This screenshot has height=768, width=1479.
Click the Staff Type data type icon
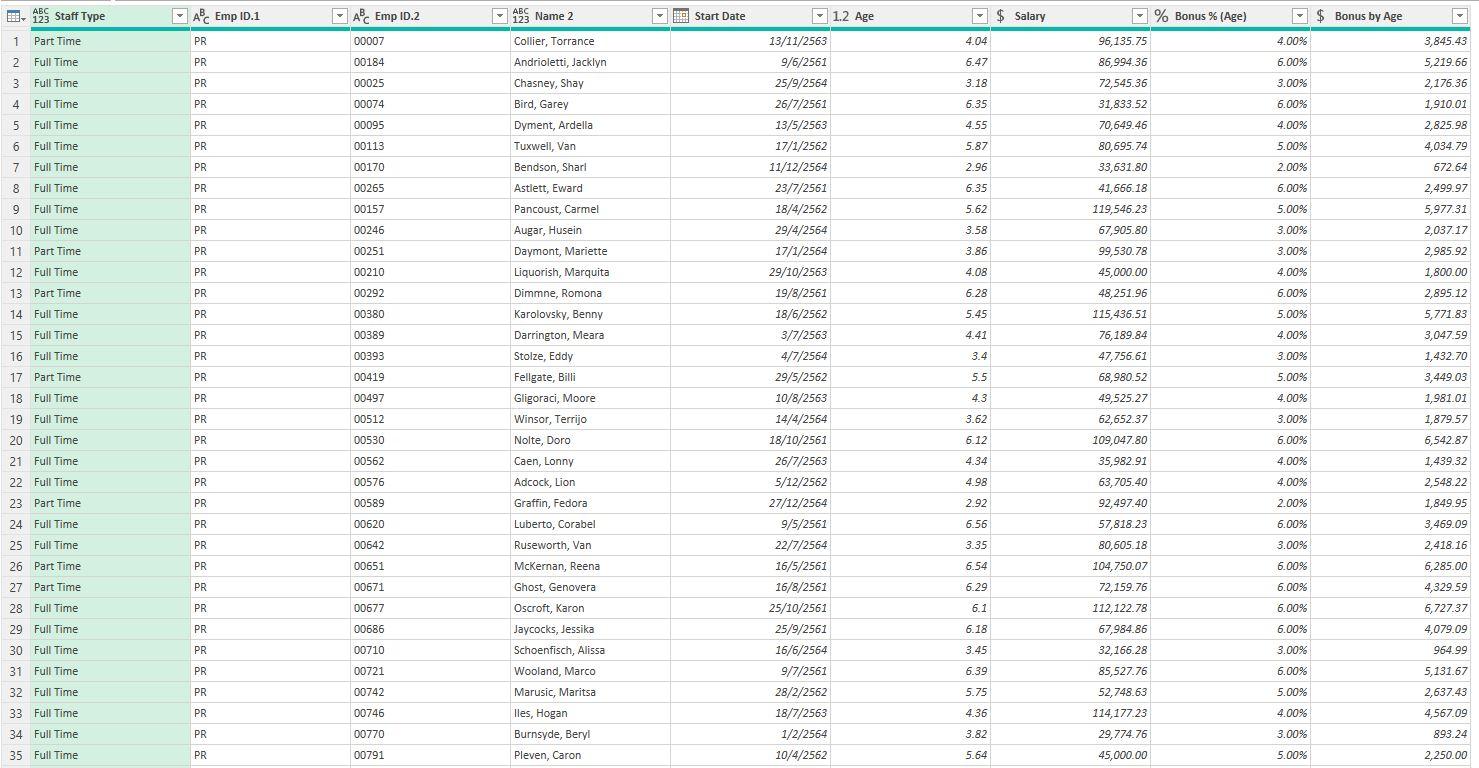tap(41, 16)
